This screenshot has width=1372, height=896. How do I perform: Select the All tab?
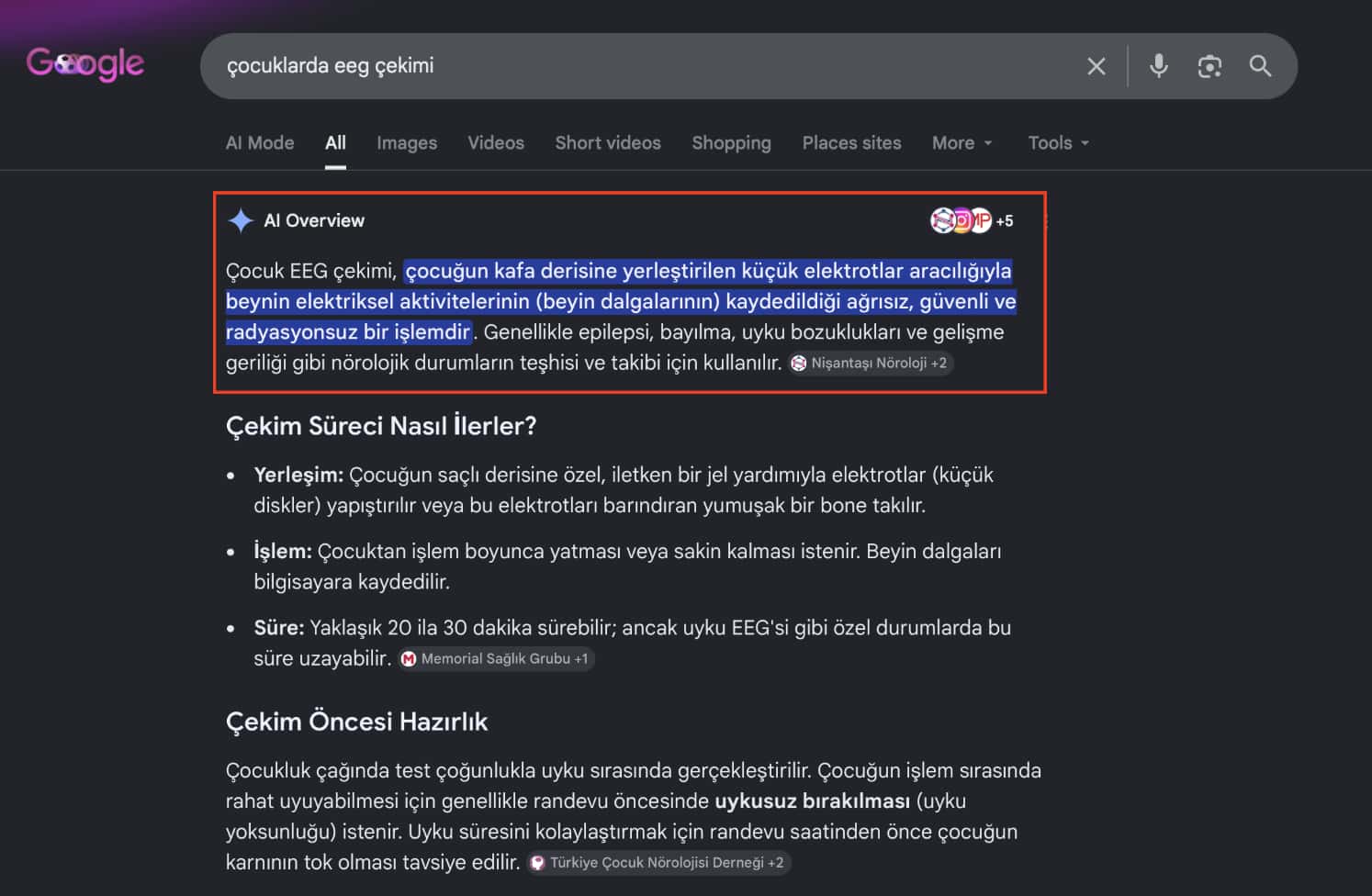point(335,143)
